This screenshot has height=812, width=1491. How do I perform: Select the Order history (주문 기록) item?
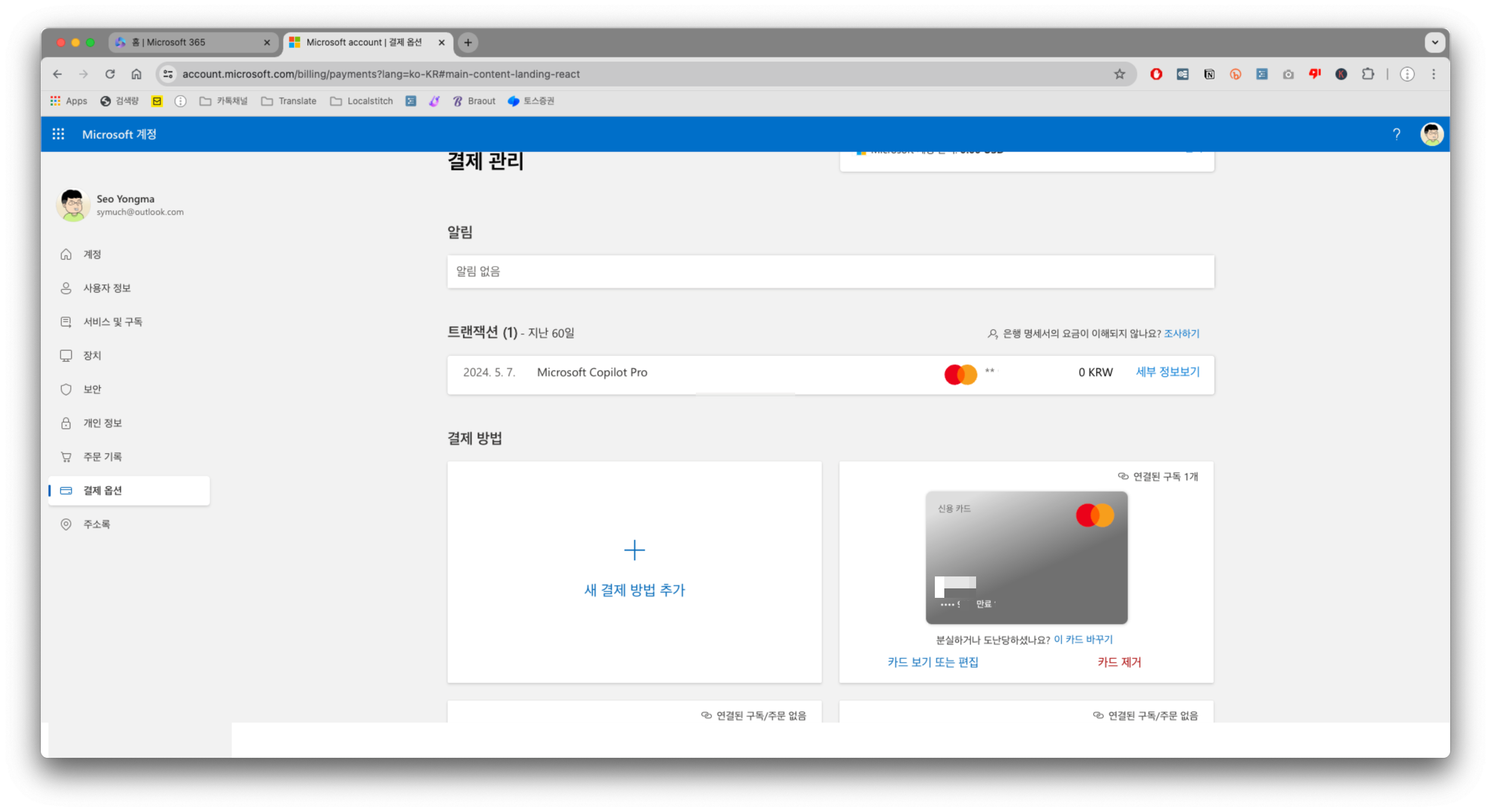(x=102, y=457)
